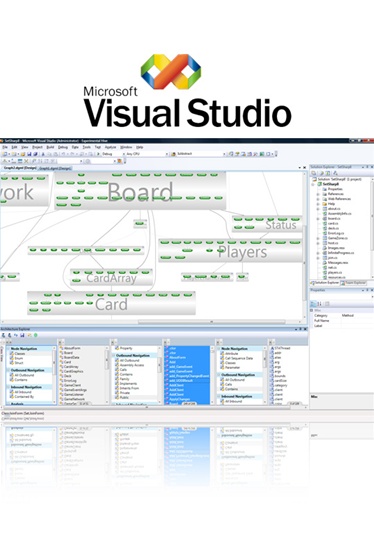This screenshot has height=540, width=374.
Task: Click the Alphabetical sort icon in Properties panel
Action: pyautogui.click(x=320, y=304)
